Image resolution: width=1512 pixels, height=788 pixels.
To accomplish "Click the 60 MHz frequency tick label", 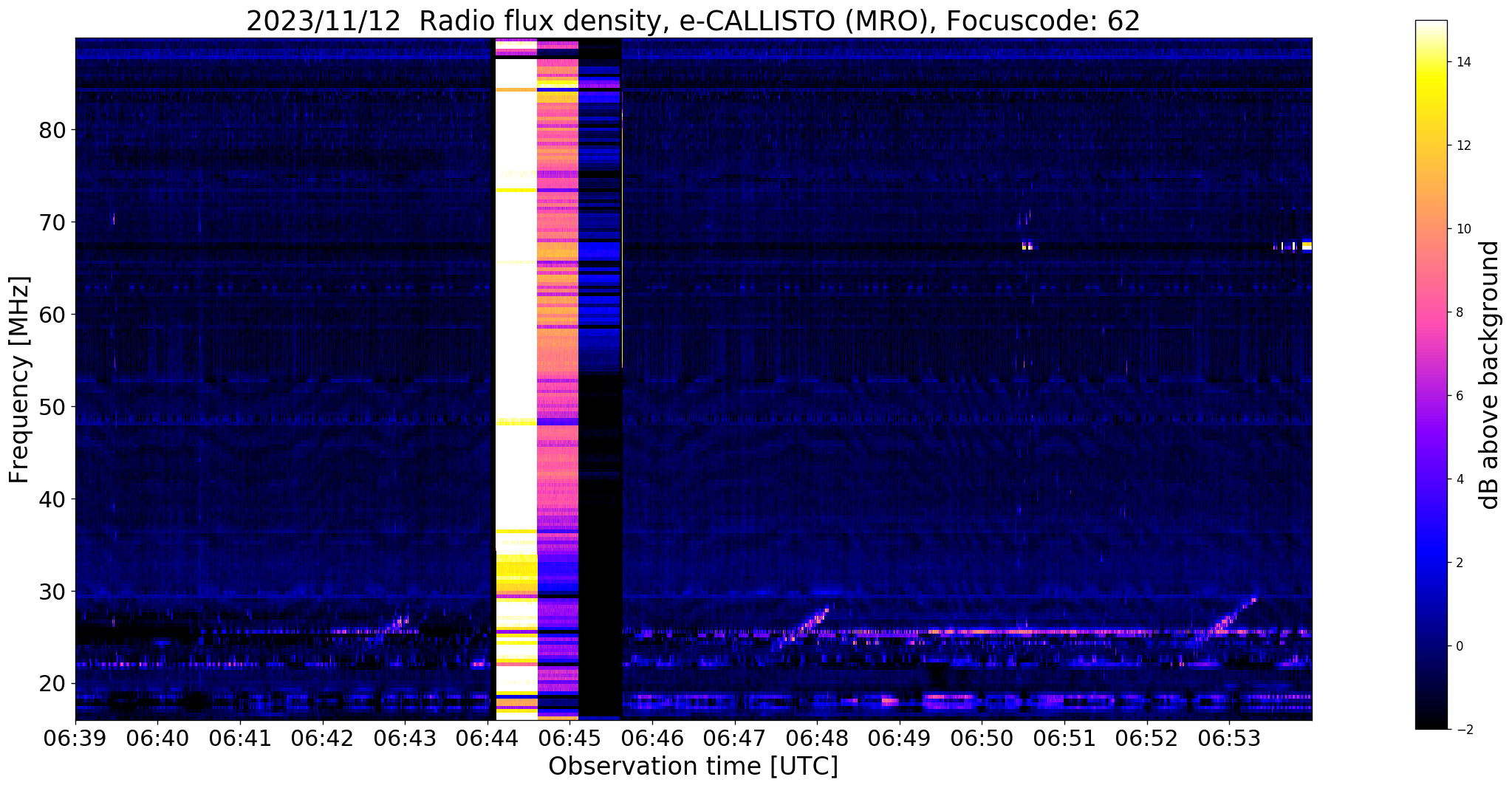I will pos(52,315).
